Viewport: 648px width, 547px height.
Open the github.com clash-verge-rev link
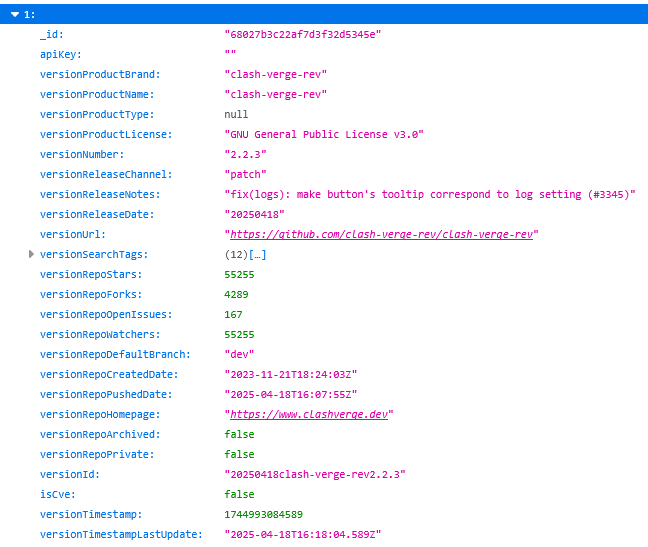(x=381, y=234)
